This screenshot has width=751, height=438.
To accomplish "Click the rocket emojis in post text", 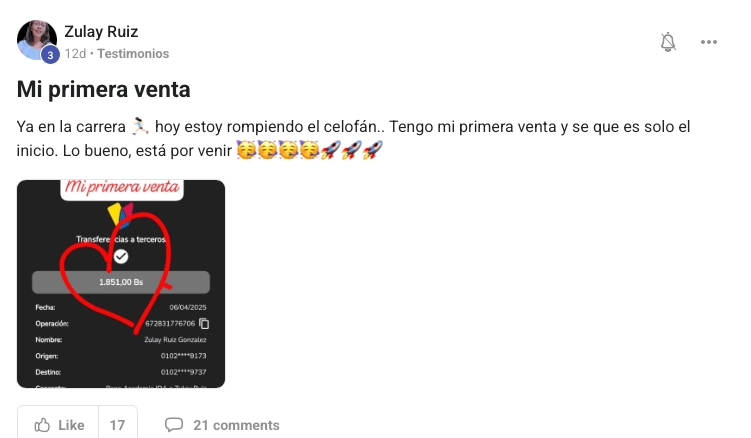I will [x=351, y=150].
